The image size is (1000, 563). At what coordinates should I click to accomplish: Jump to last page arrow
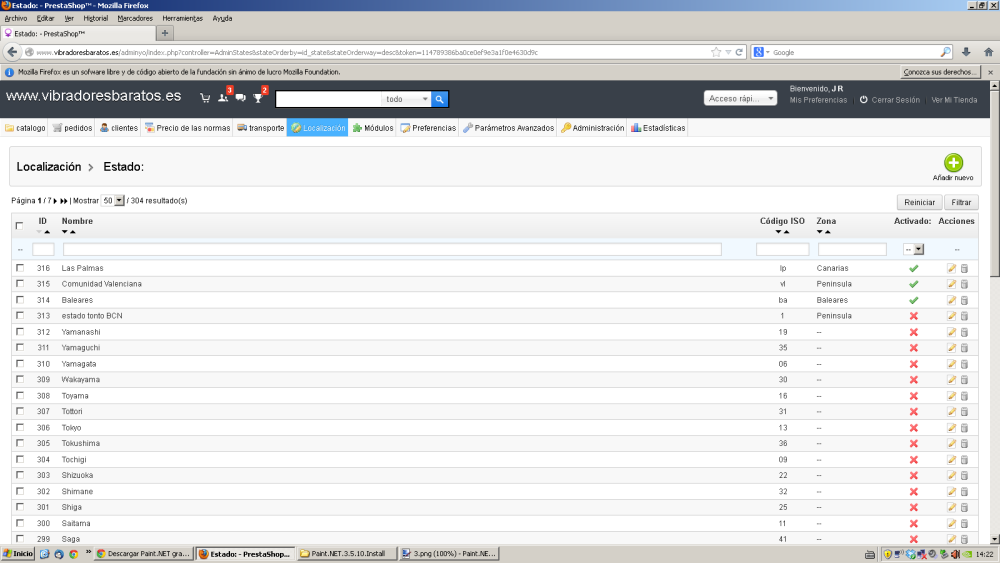[64, 201]
